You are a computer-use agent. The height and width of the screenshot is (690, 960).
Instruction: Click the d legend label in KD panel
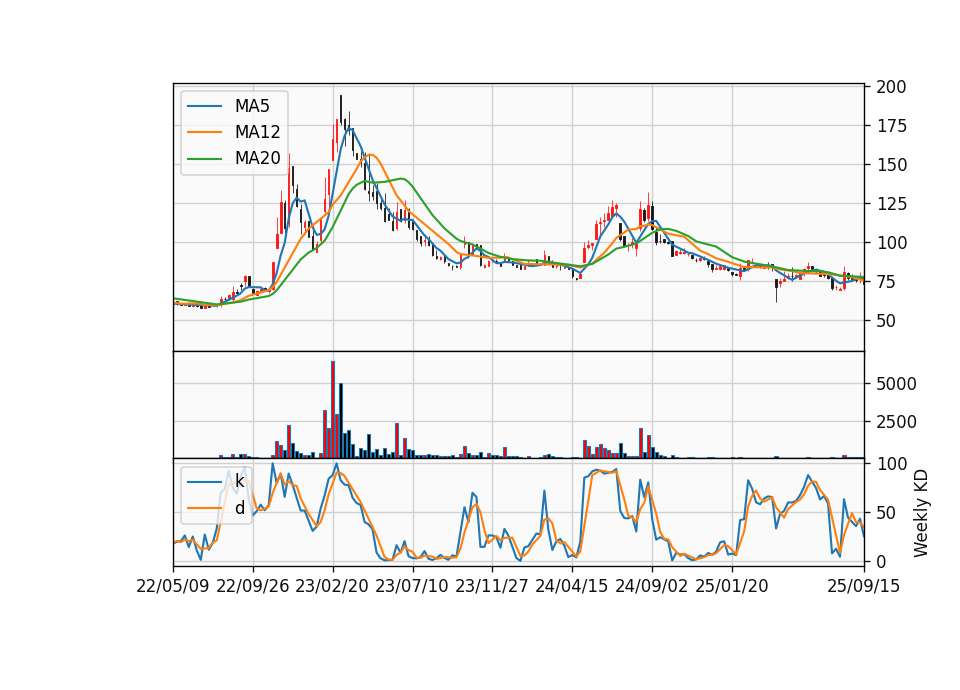(x=239, y=508)
